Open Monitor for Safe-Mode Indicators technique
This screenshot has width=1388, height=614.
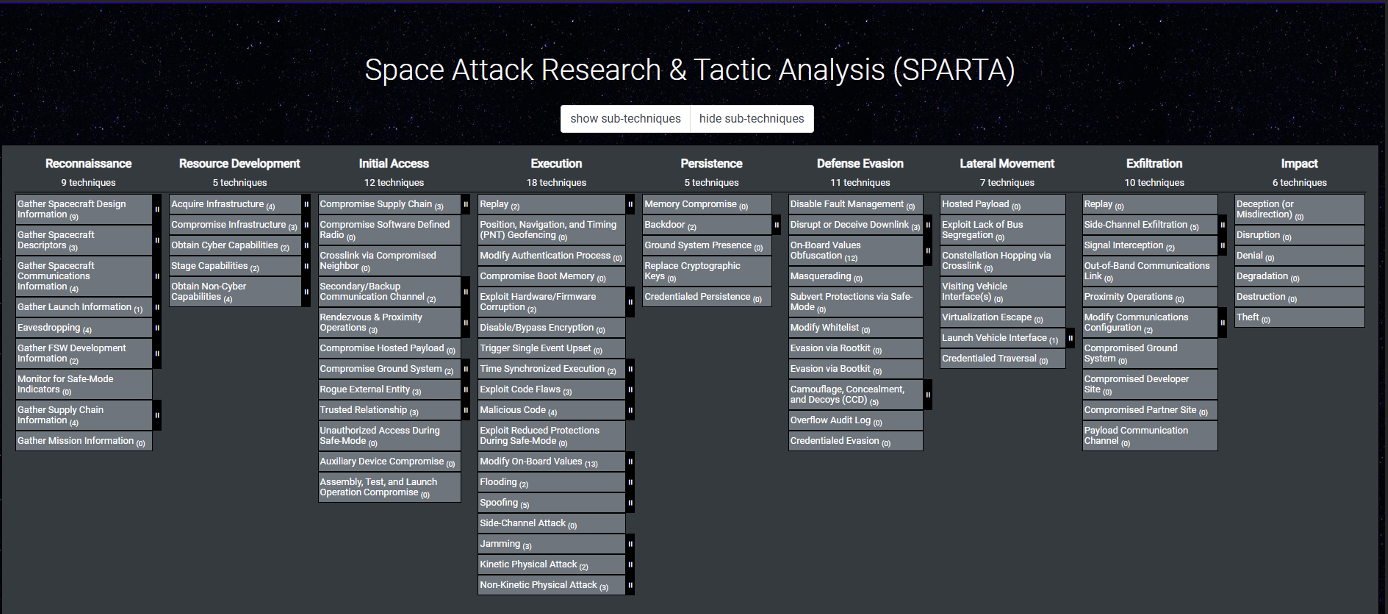(x=84, y=384)
